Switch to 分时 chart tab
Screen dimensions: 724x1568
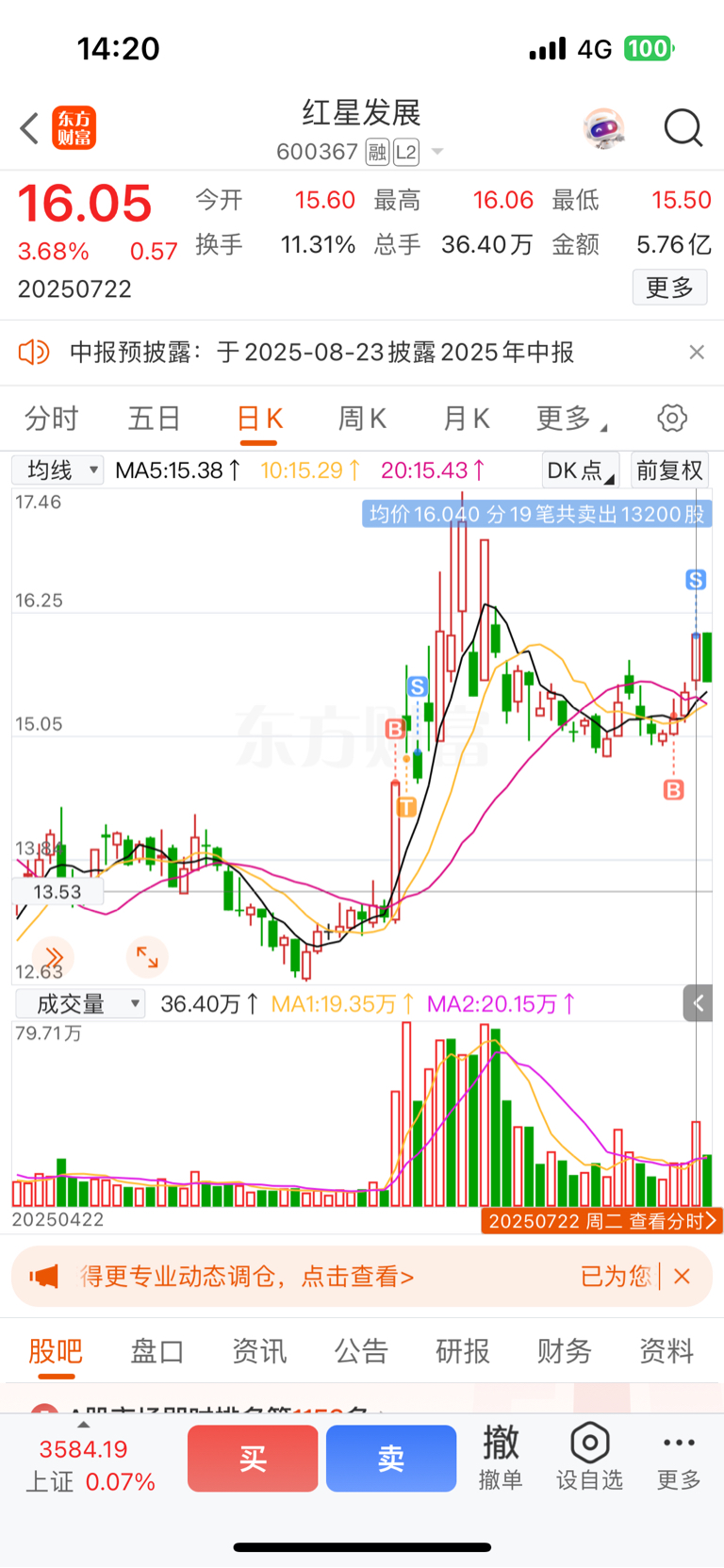click(52, 419)
